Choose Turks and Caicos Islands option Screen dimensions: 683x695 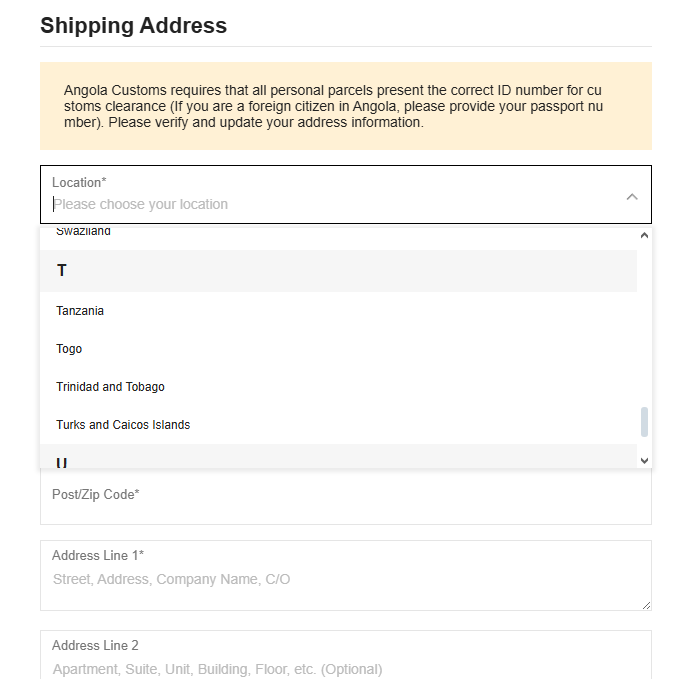(339, 425)
